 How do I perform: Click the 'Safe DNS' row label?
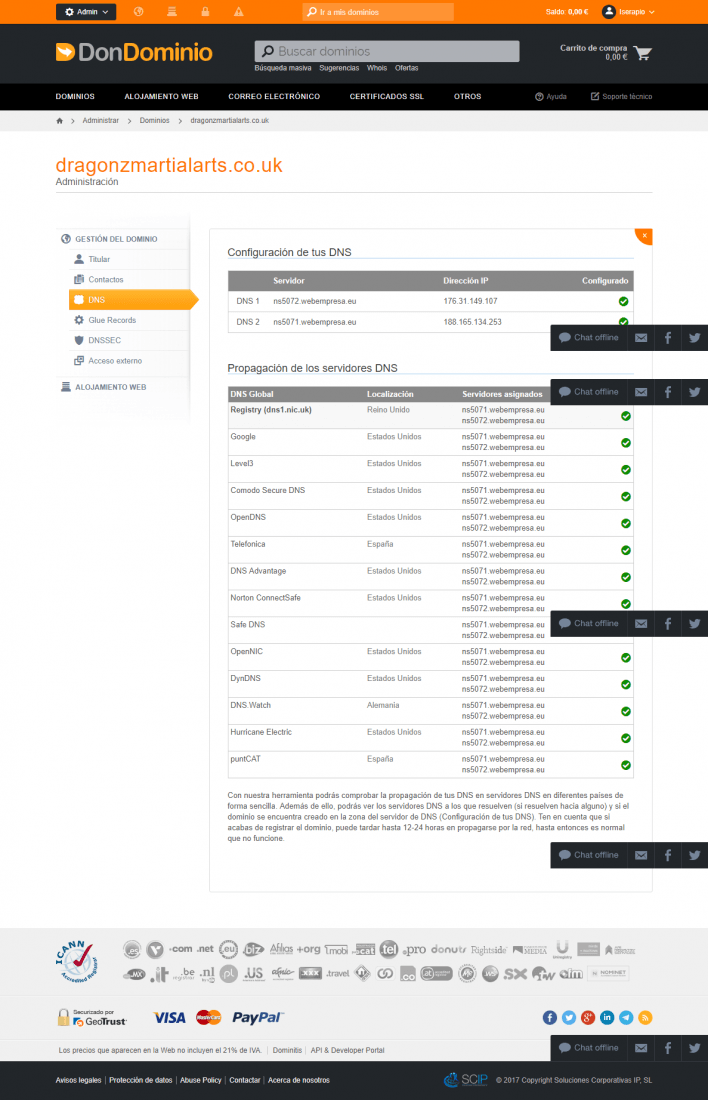[x=248, y=624]
